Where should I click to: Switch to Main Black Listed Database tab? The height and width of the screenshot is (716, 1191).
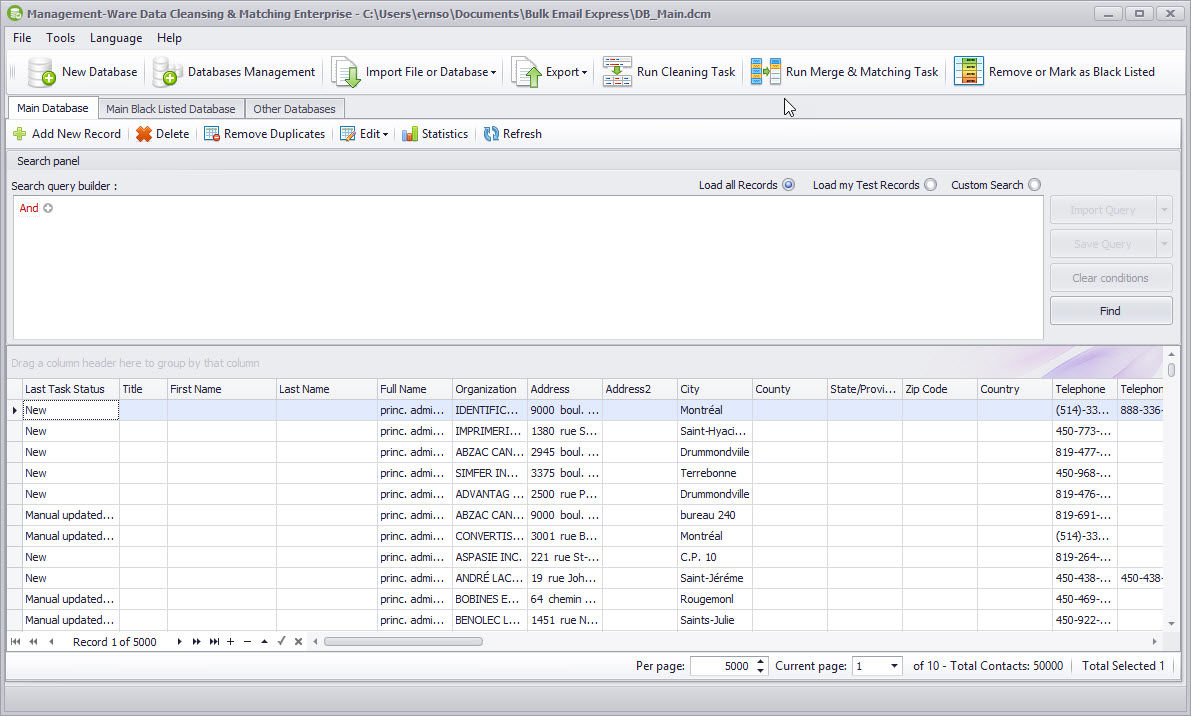(x=171, y=109)
